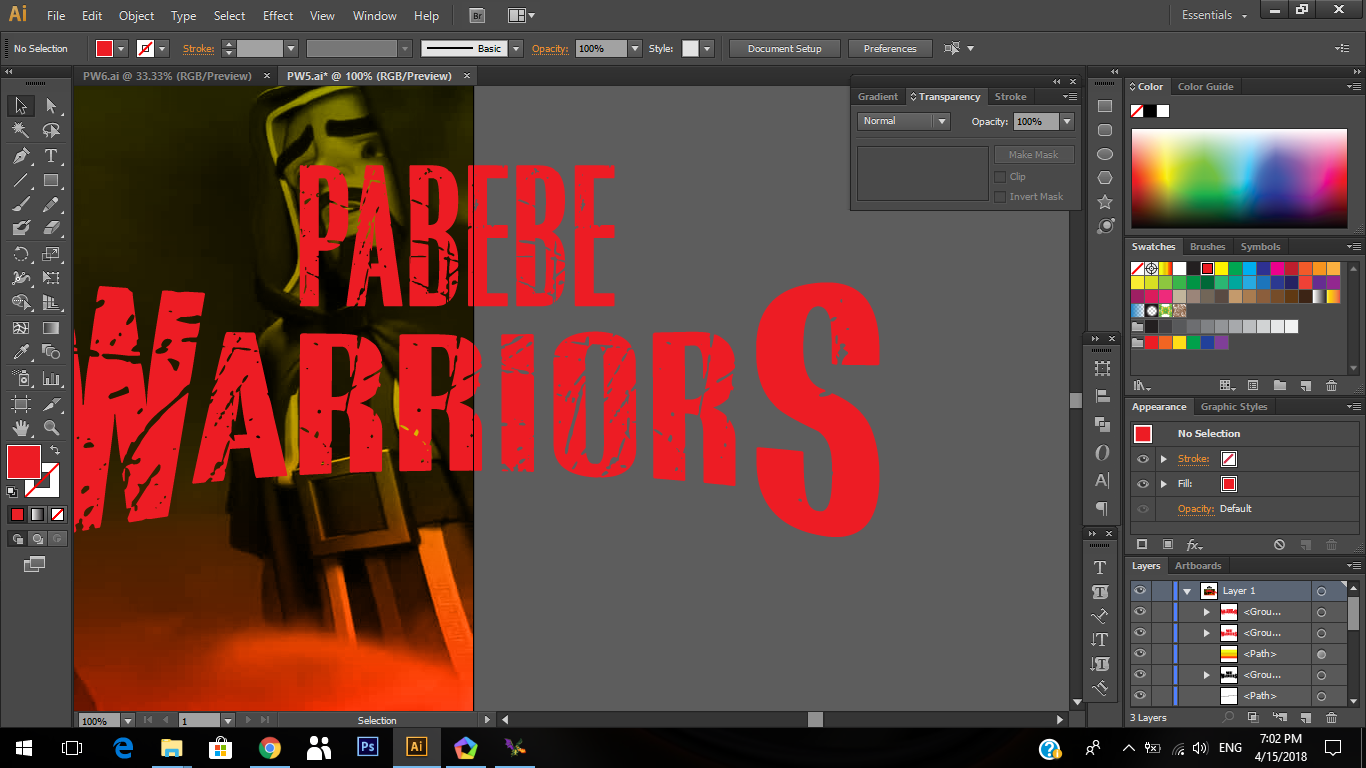
Task: Open Photoshop from the Windows taskbar
Action: 367,747
